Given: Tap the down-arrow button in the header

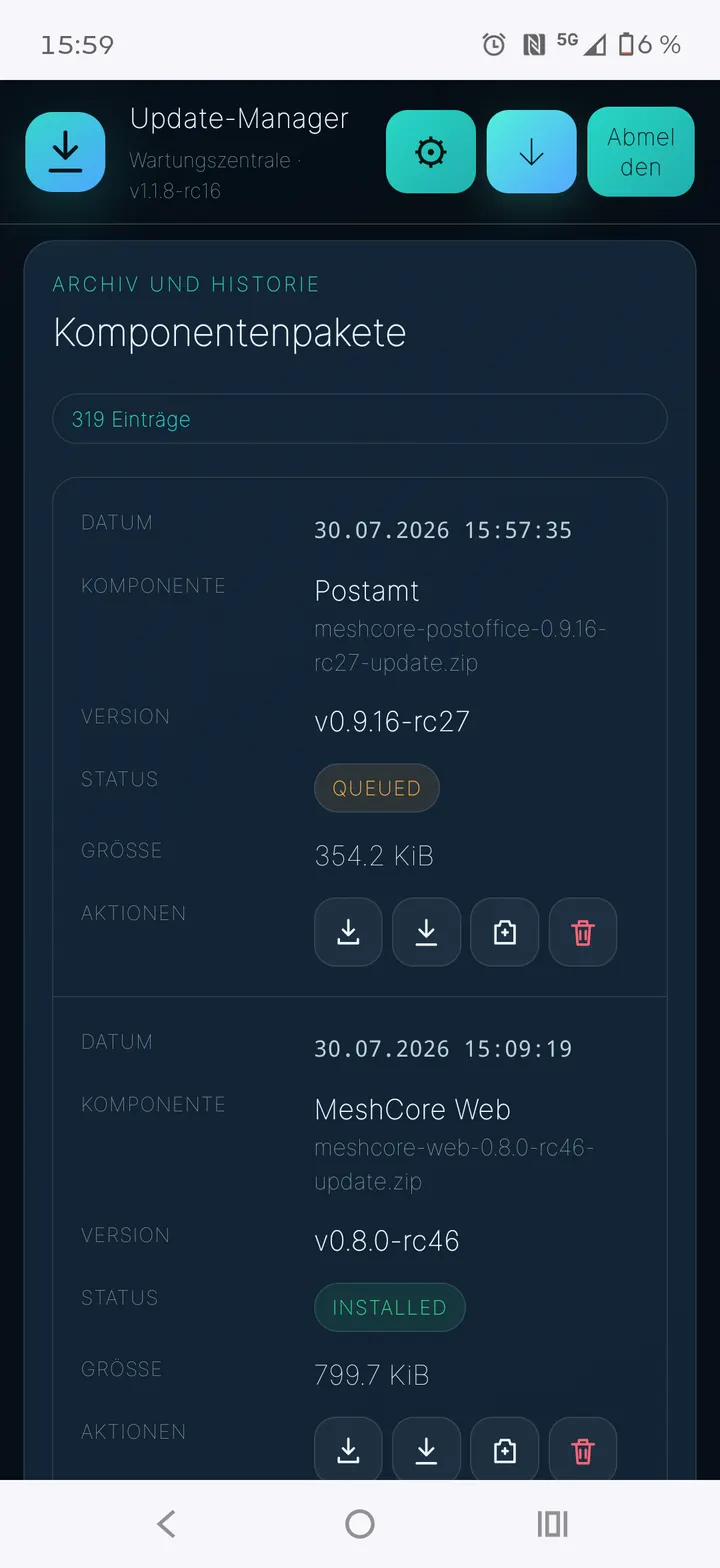Looking at the screenshot, I should (x=531, y=152).
